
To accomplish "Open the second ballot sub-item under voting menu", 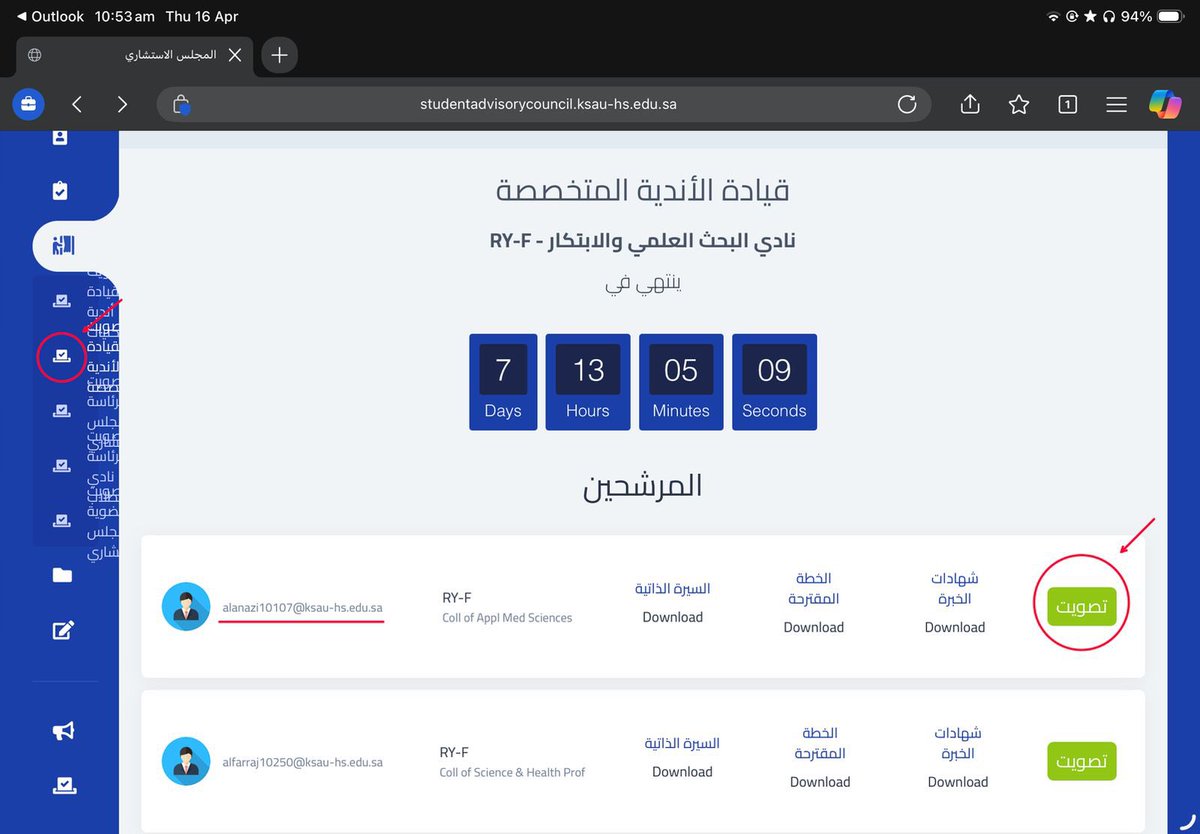I will click(x=62, y=355).
